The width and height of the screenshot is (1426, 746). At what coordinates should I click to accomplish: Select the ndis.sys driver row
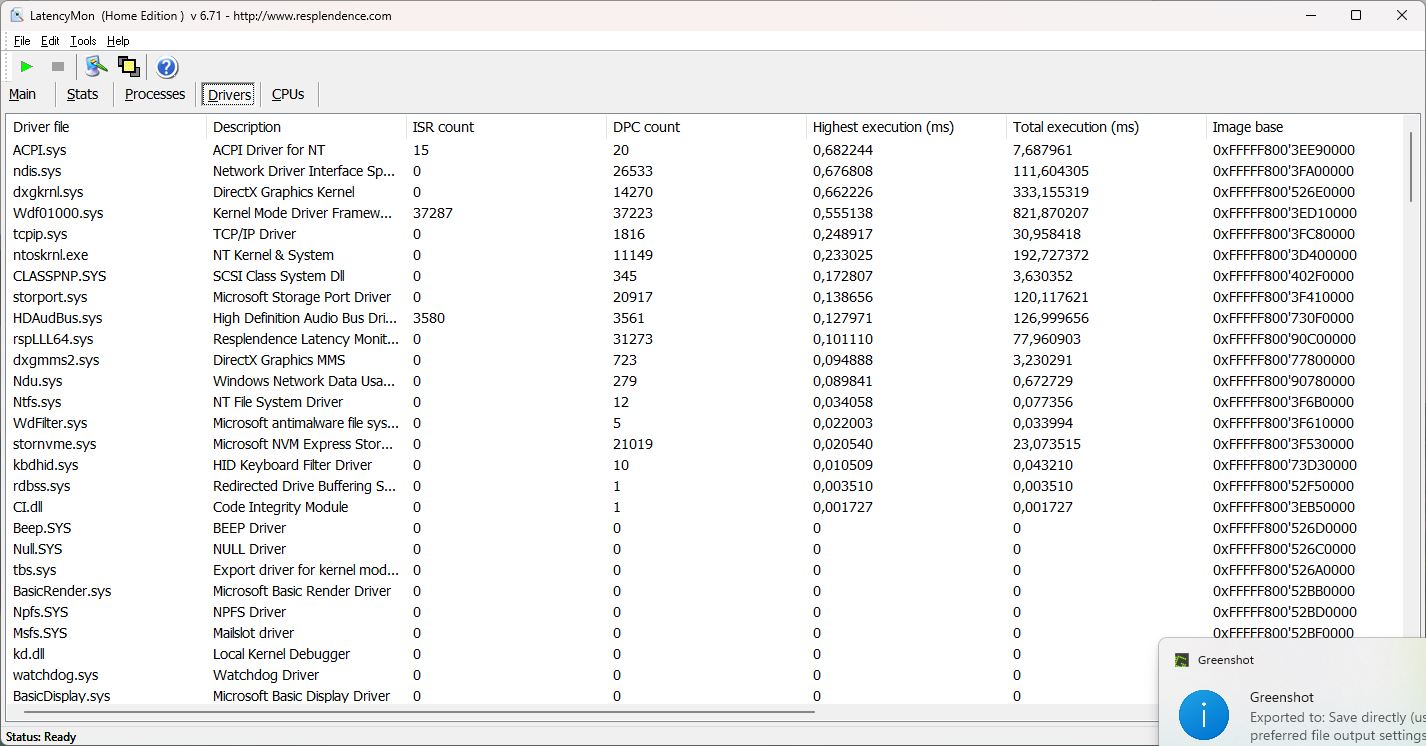[x=705, y=171]
